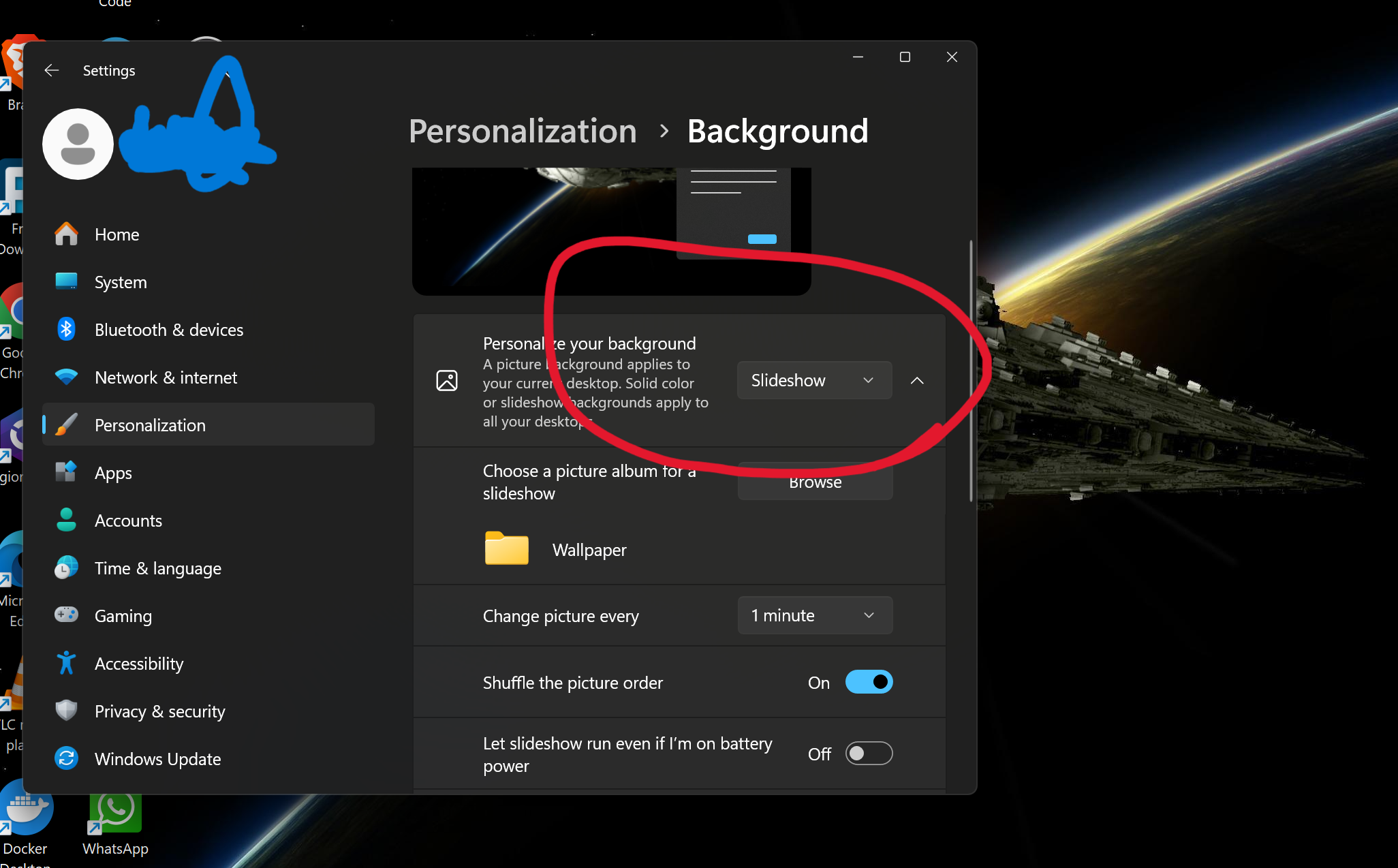Open the Change picture every dropdown
The width and height of the screenshot is (1398, 868).
point(815,615)
